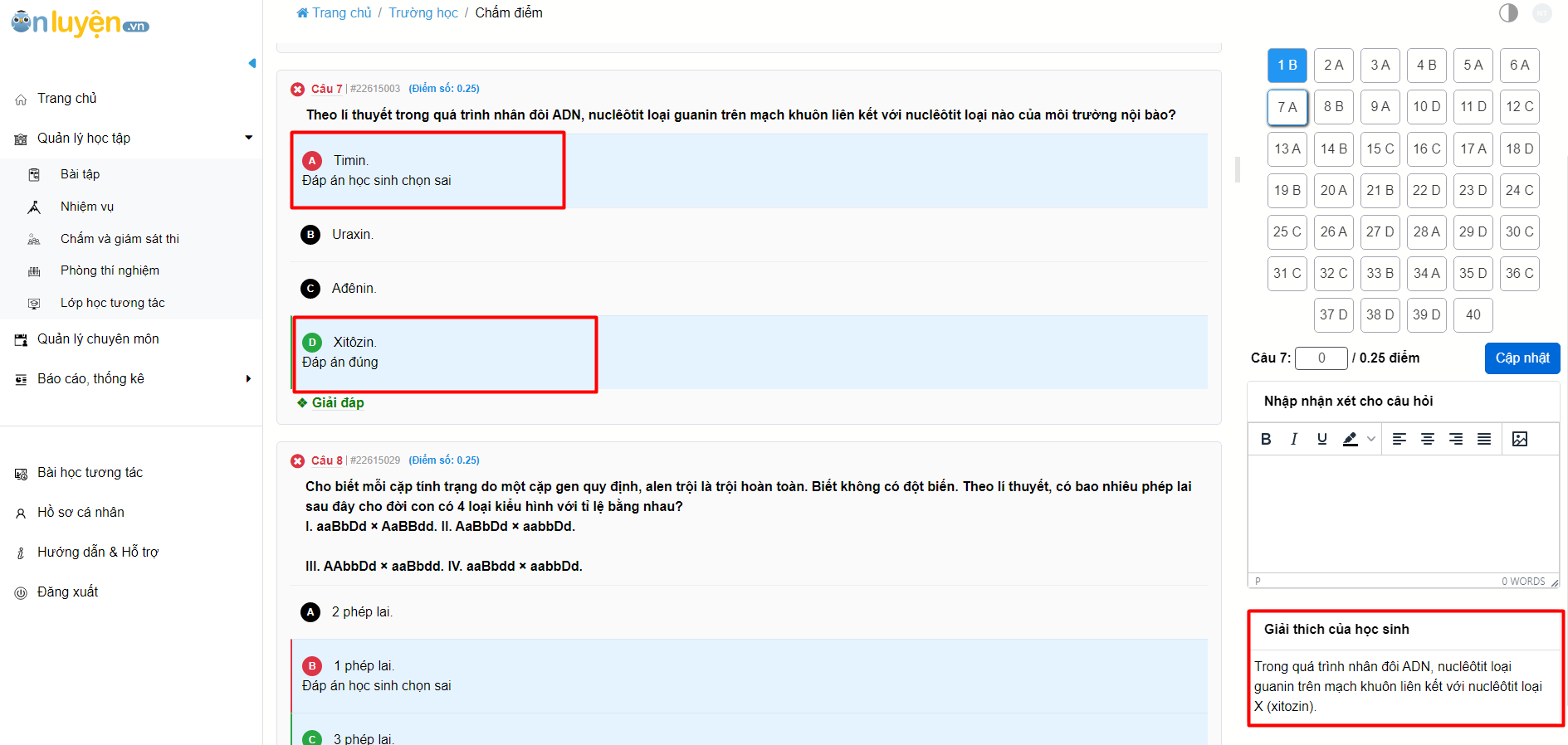Open Chấm và giám sát thi menu
This screenshot has width=1568, height=745.
120,239
